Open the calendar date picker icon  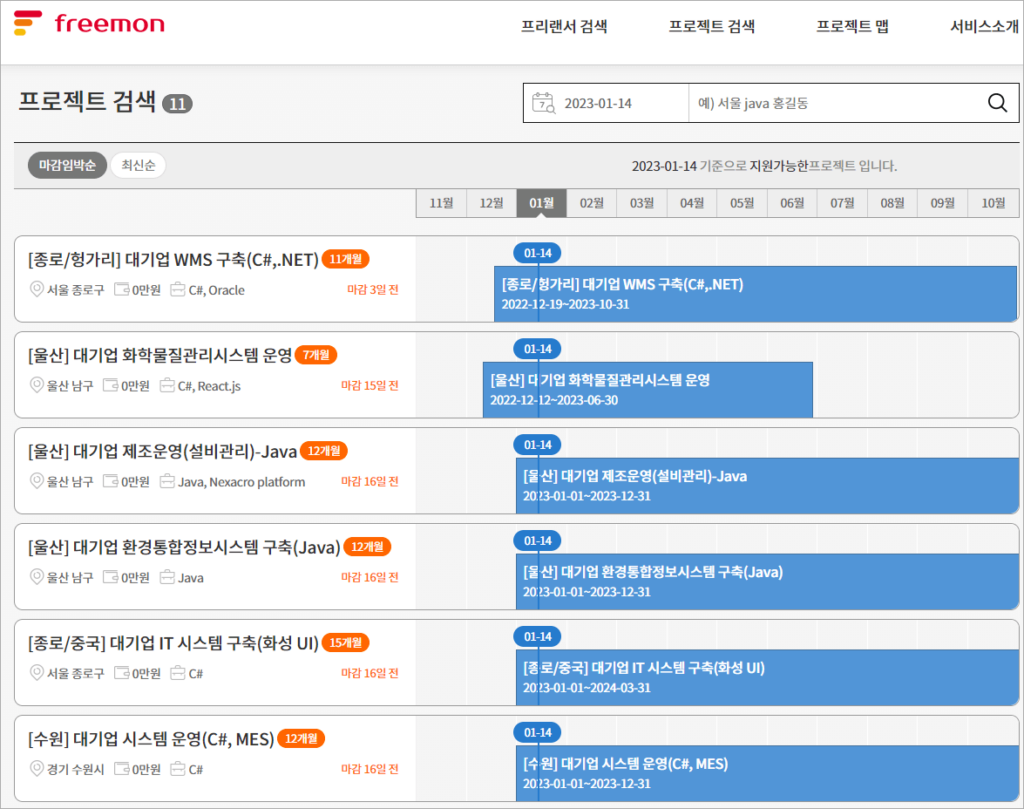pos(543,103)
